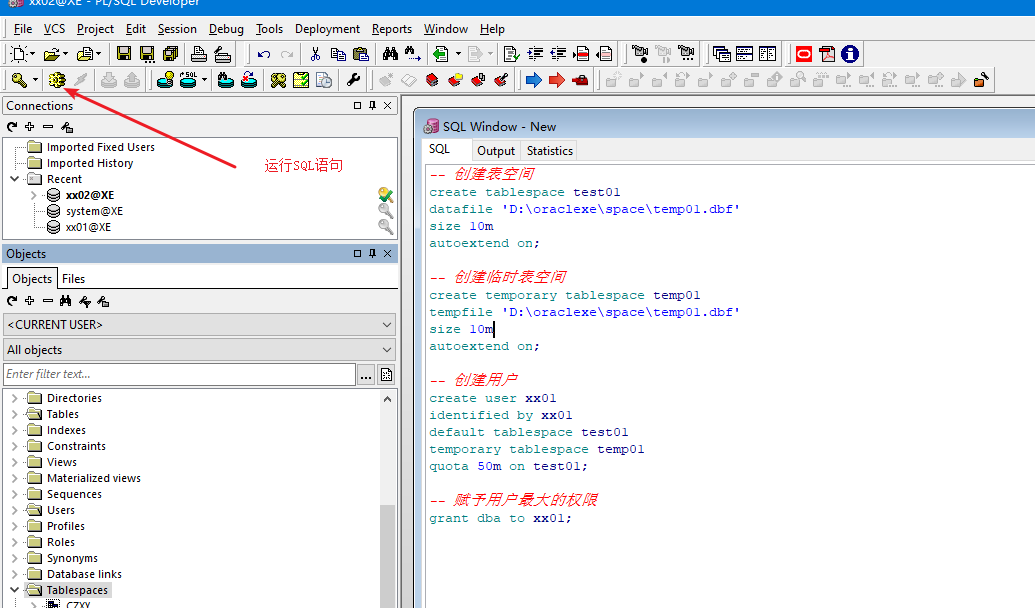1035x608 pixels.
Task: Expand the xx02@XE connection node
Action: tap(33, 195)
